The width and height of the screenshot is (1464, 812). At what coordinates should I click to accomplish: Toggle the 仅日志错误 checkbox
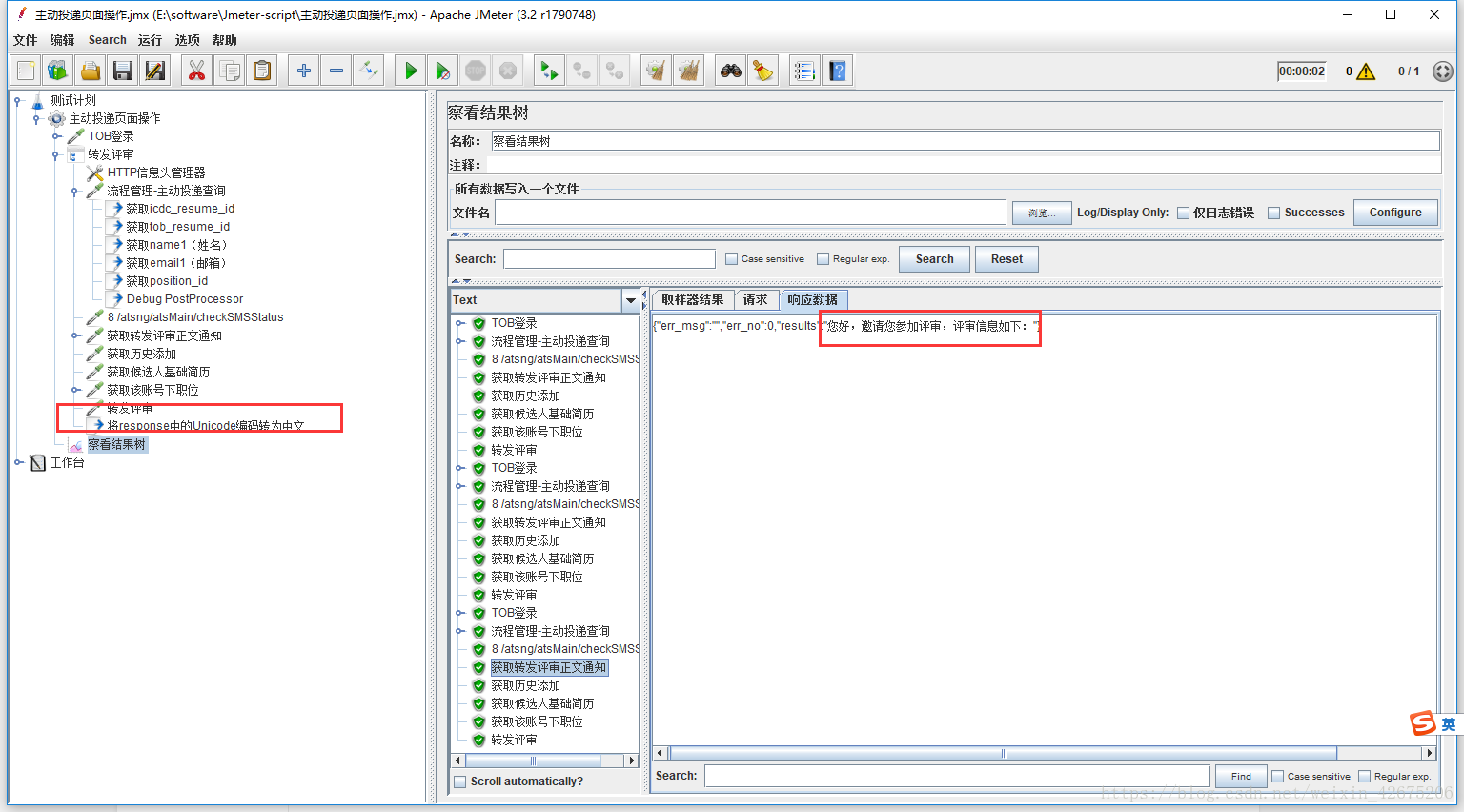click(x=1183, y=213)
